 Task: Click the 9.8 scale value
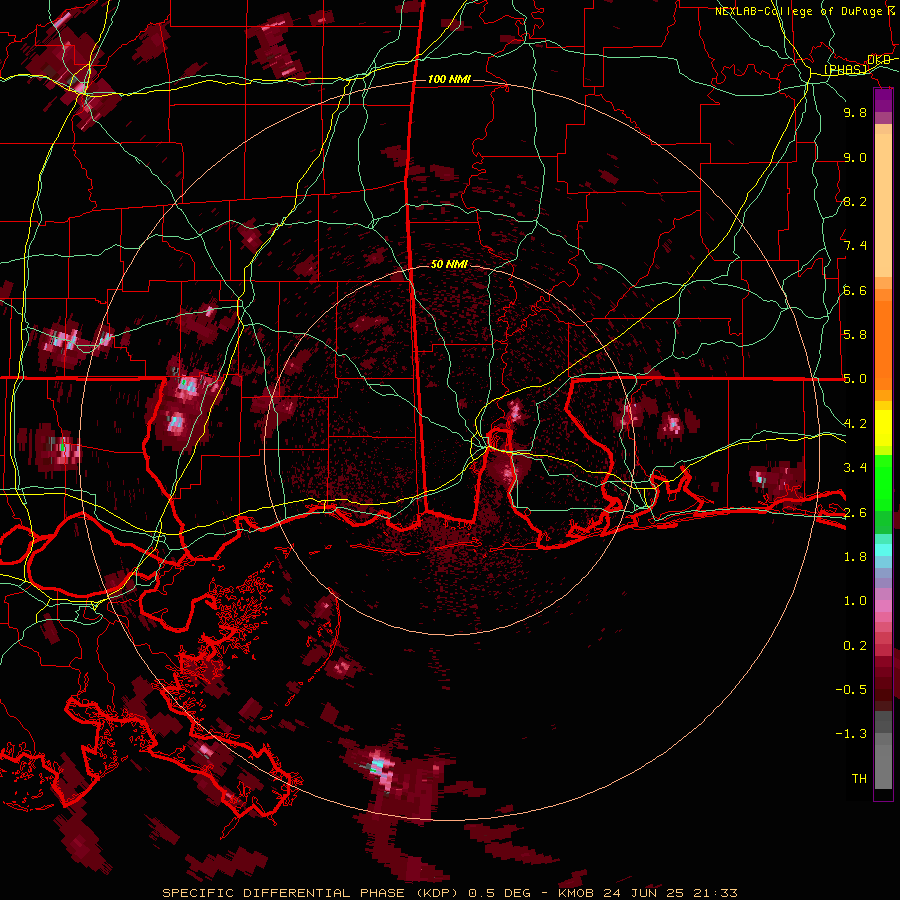pos(855,112)
